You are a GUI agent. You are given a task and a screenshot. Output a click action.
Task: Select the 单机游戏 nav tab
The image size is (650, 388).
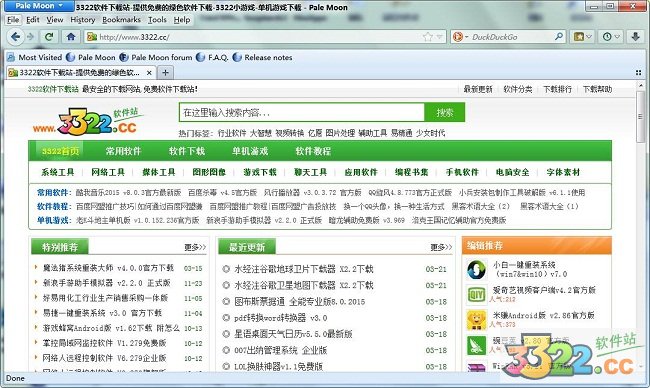(250, 151)
